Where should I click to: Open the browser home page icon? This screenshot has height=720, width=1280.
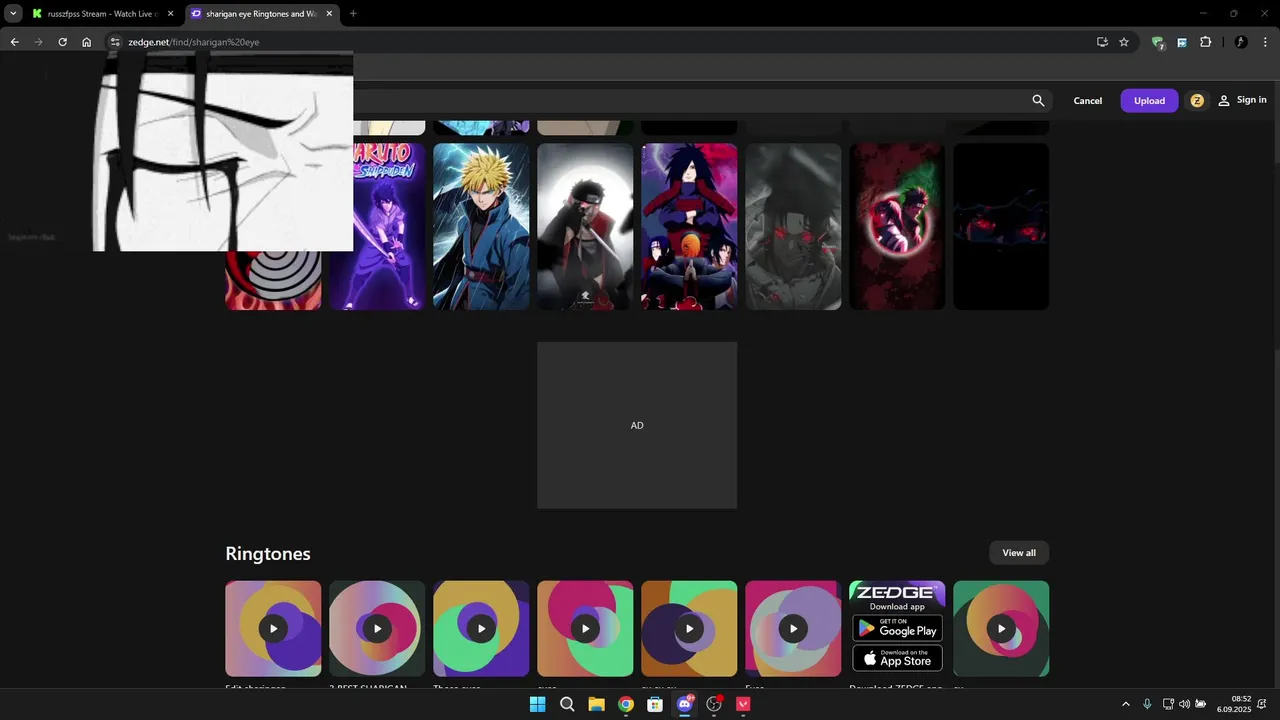(x=87, y=42)
